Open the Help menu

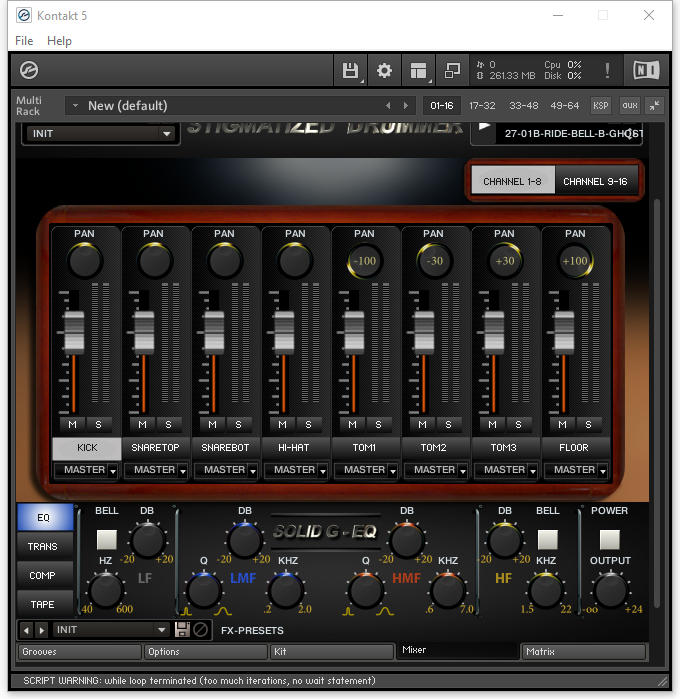(59, 41)
